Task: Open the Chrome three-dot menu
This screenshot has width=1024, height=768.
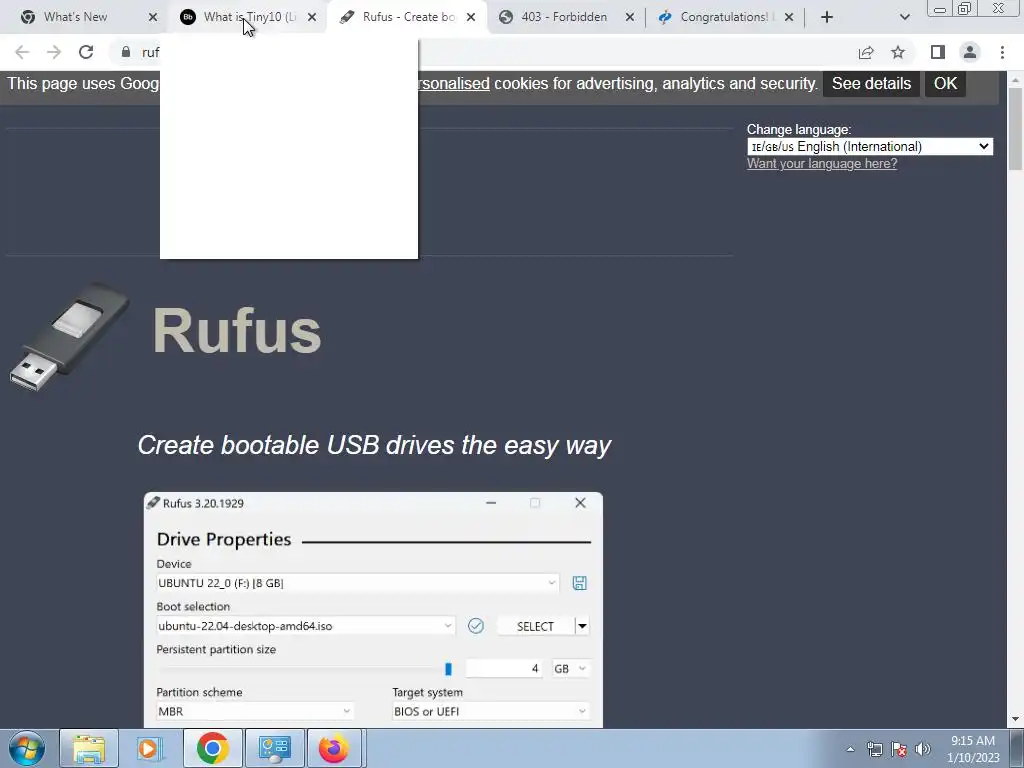Action: (1002, 52)
